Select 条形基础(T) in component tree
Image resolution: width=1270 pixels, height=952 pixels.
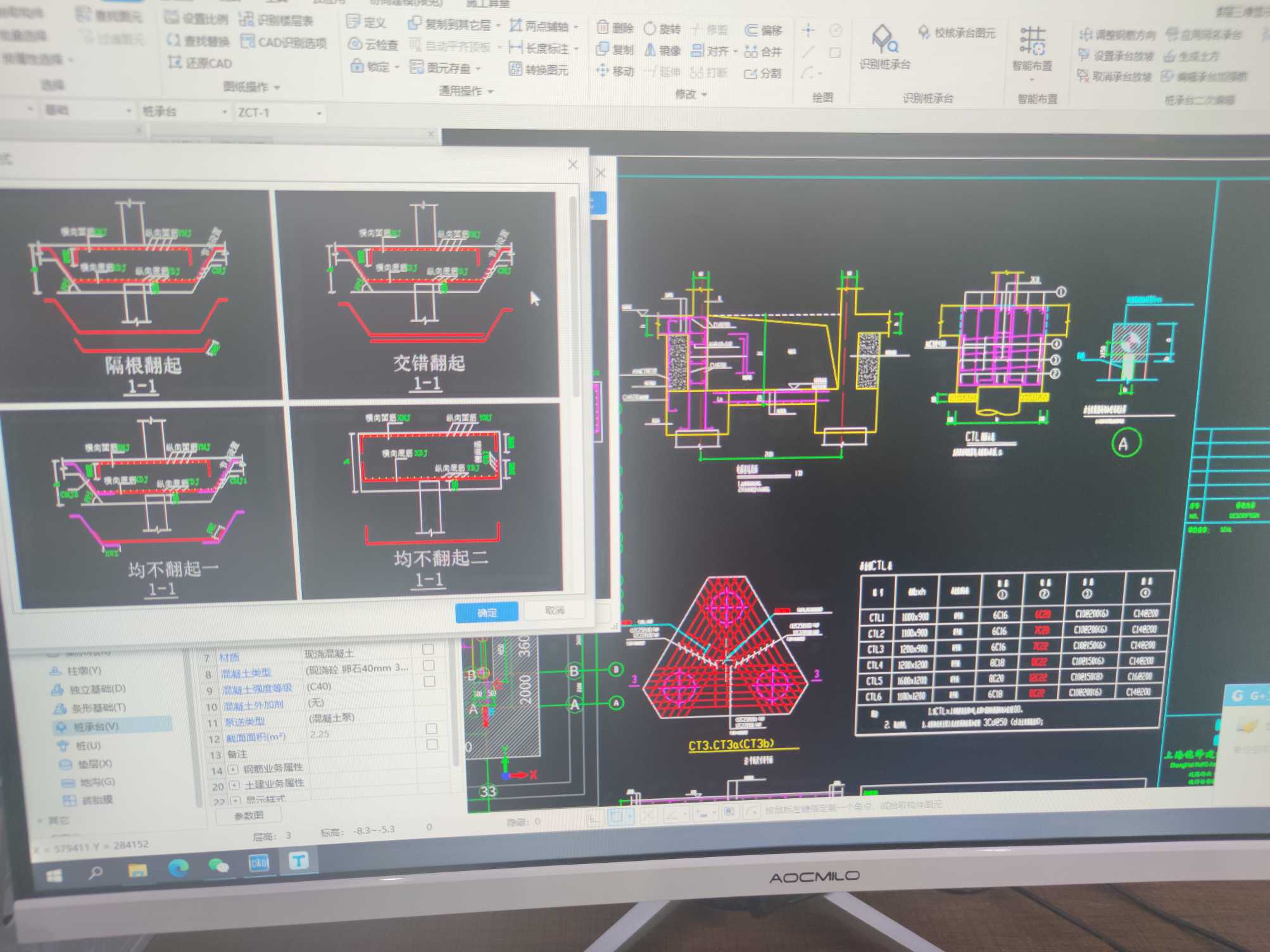(x=90, y=708)
